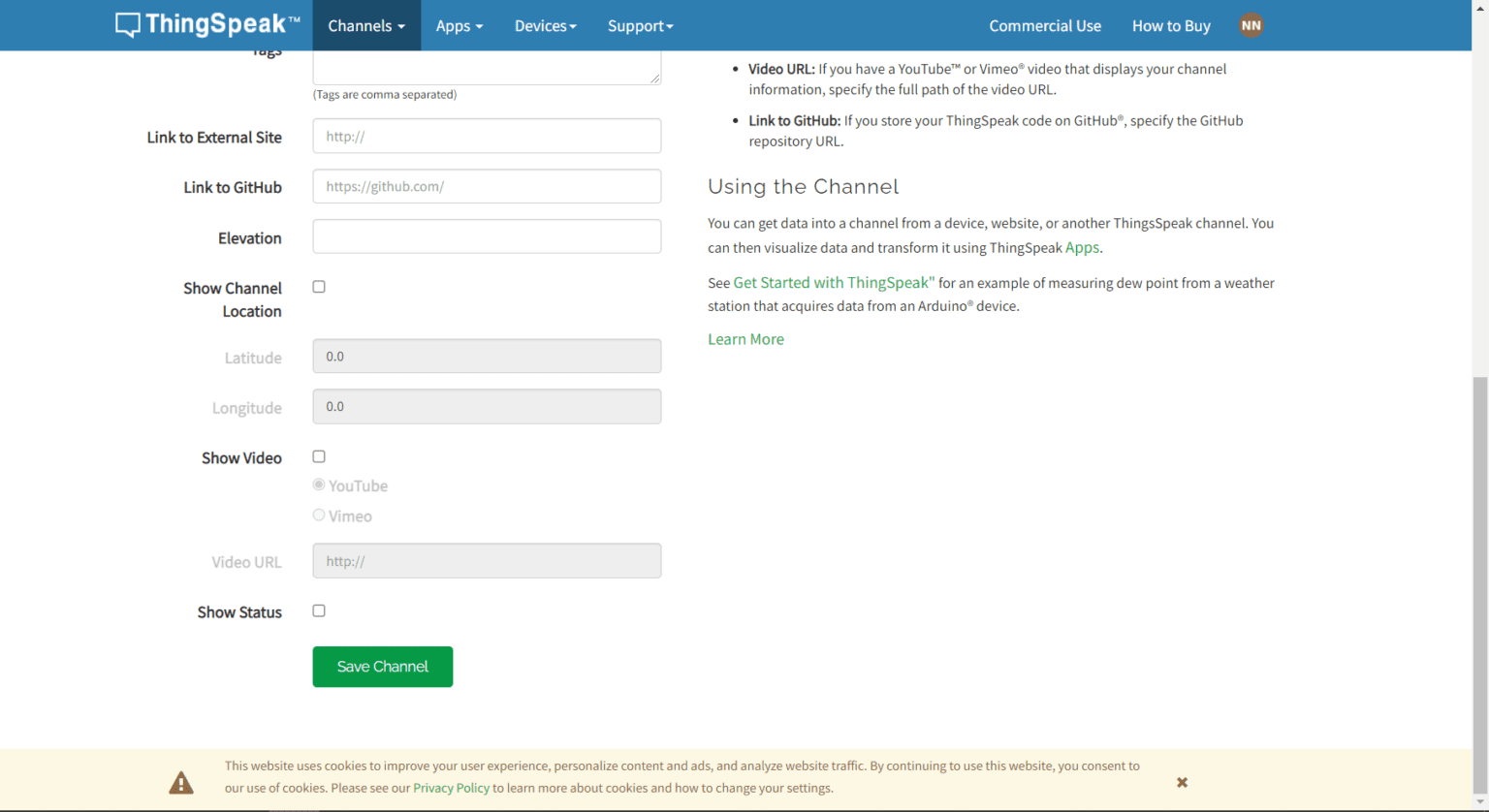Viewport: 1489px width, 812px height.
Task: Expand the Devices dropdown
Action: tap(545, 26)
